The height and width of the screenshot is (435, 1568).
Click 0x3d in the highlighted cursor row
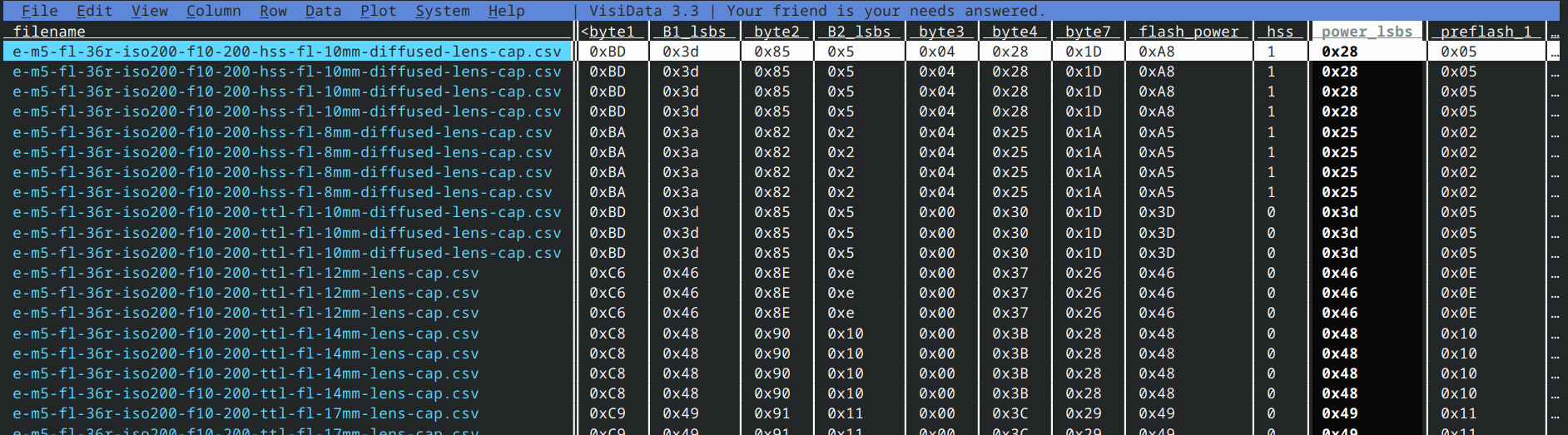(681, 52)
